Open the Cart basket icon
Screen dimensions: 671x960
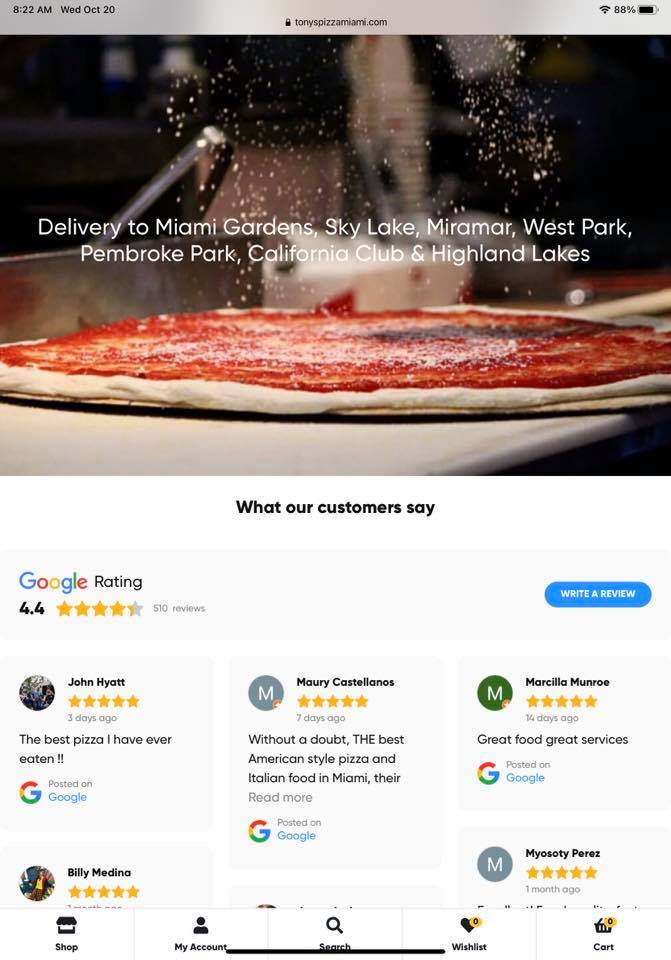(604, 925)
